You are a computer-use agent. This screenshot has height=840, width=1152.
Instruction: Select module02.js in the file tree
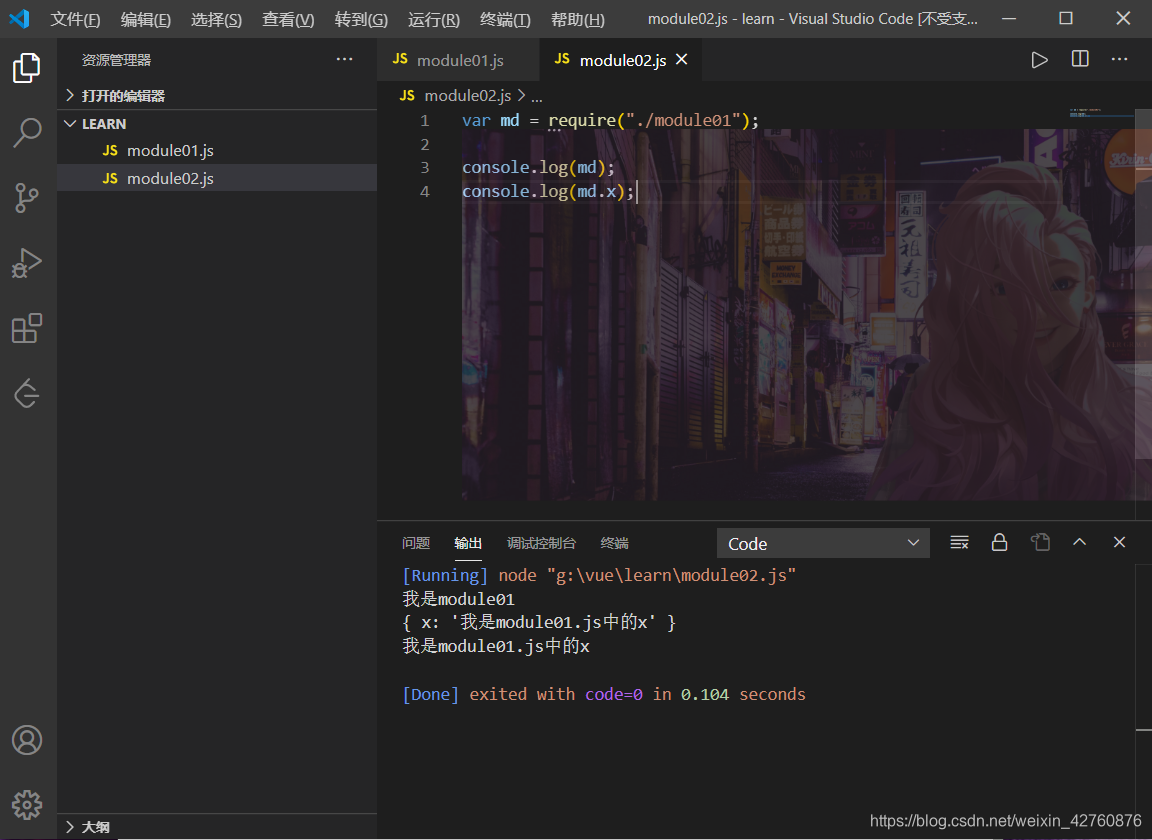217,179
